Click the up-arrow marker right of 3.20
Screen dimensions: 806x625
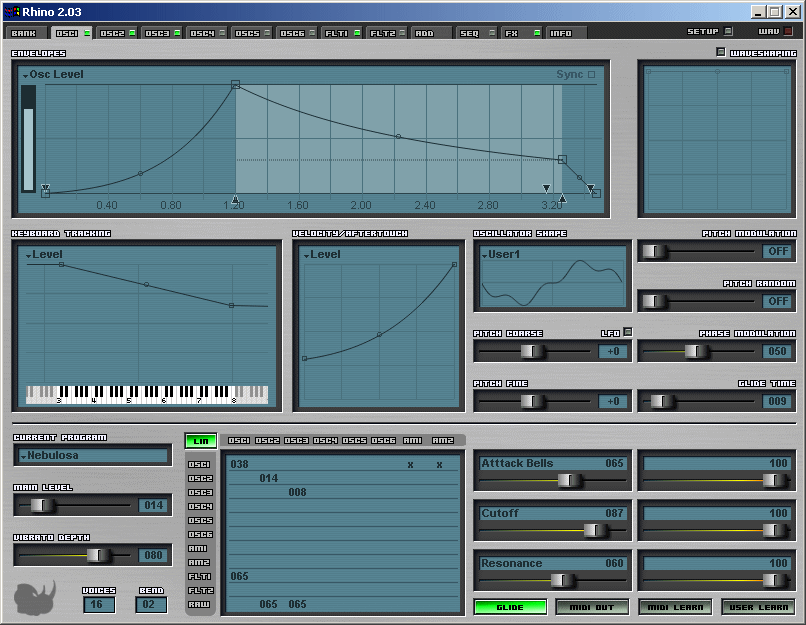click(562, 198)
